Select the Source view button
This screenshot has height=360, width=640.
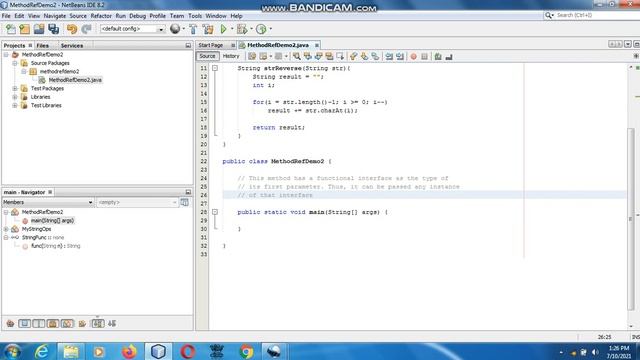[x=207, y=56]
